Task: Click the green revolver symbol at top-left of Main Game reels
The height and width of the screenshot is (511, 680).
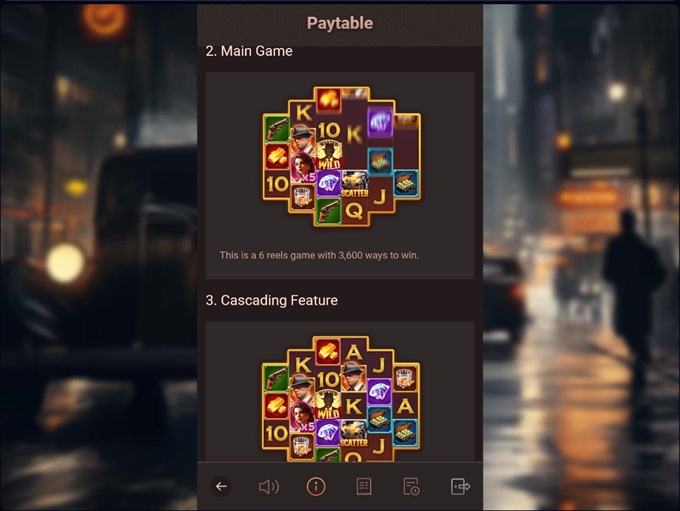Action: coord(277,128)
